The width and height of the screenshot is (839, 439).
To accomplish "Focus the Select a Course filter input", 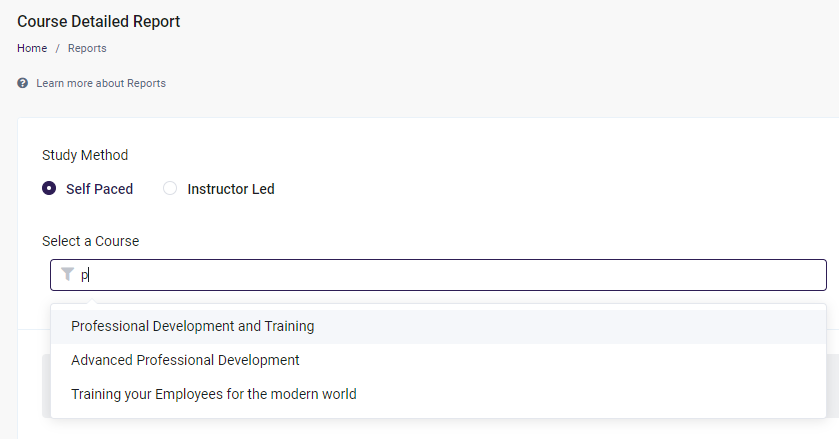I will tap(450, 275).
